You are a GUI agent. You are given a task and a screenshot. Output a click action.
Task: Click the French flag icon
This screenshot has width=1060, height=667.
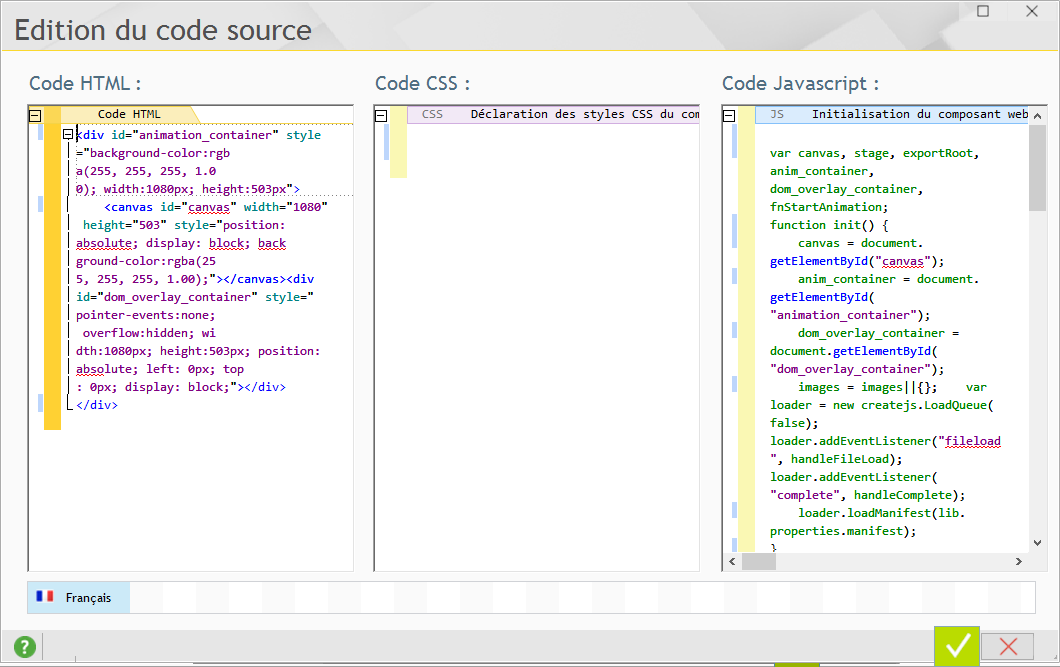click(x=45, y=597)
